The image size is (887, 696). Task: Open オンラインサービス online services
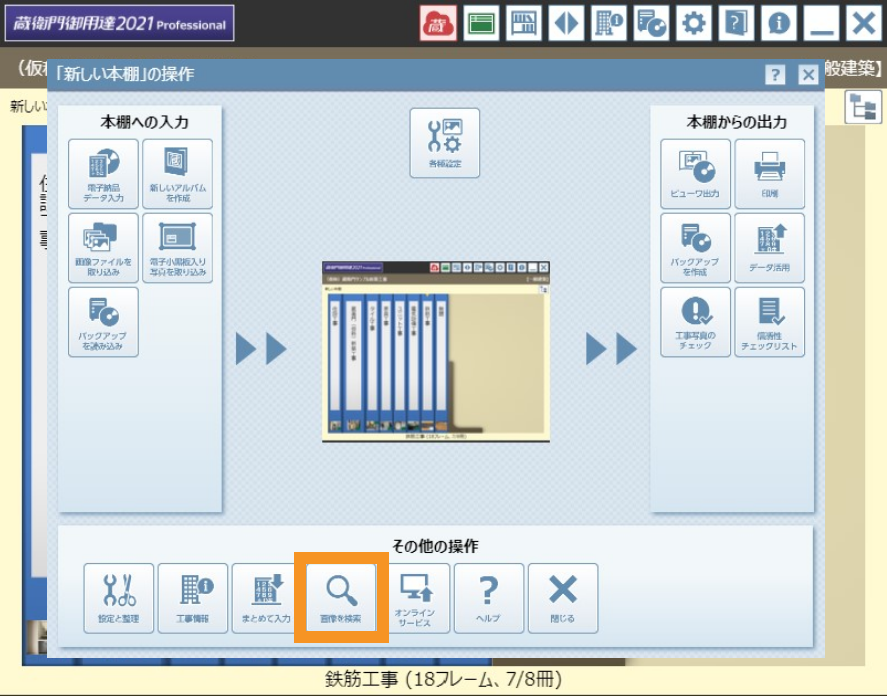tap(415, 598)
